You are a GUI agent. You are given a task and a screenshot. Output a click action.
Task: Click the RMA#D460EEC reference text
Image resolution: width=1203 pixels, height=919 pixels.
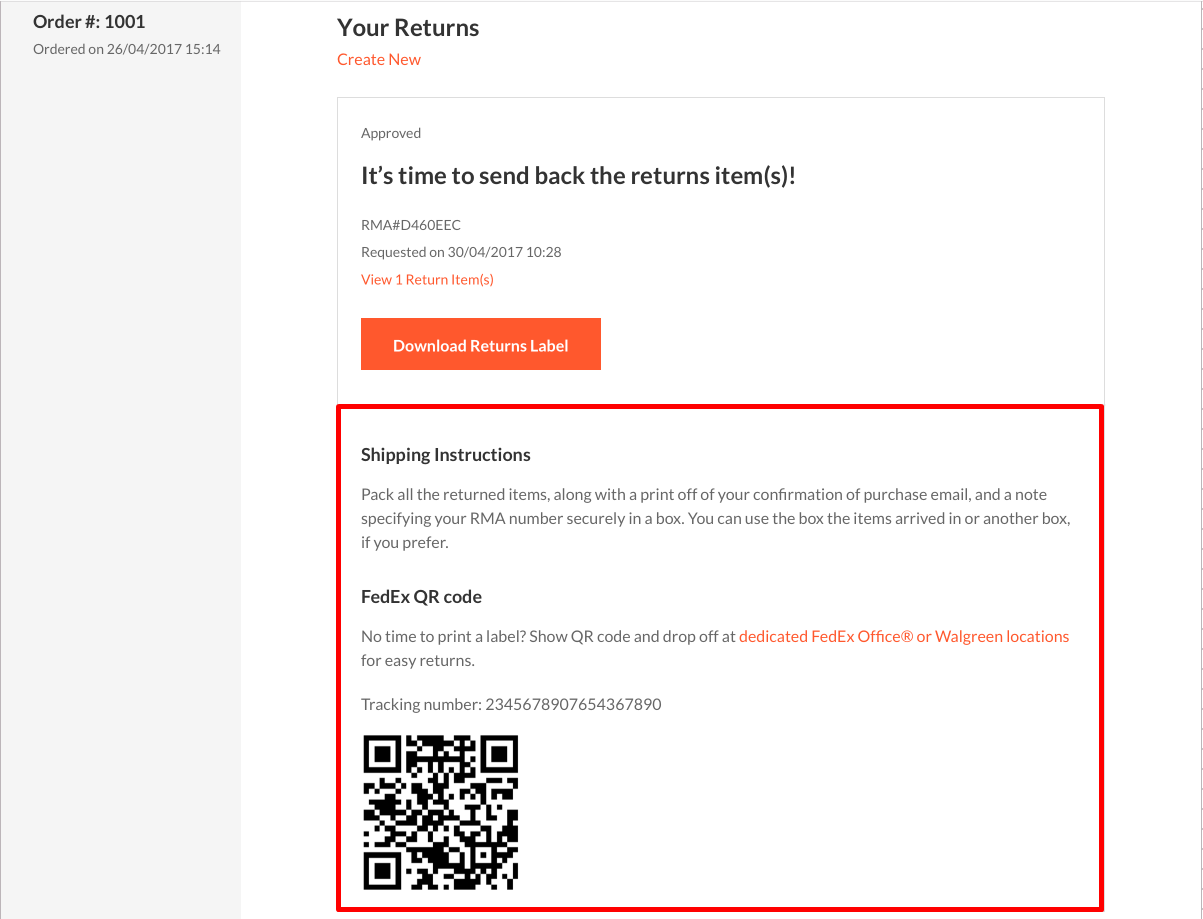click(411, 225)
